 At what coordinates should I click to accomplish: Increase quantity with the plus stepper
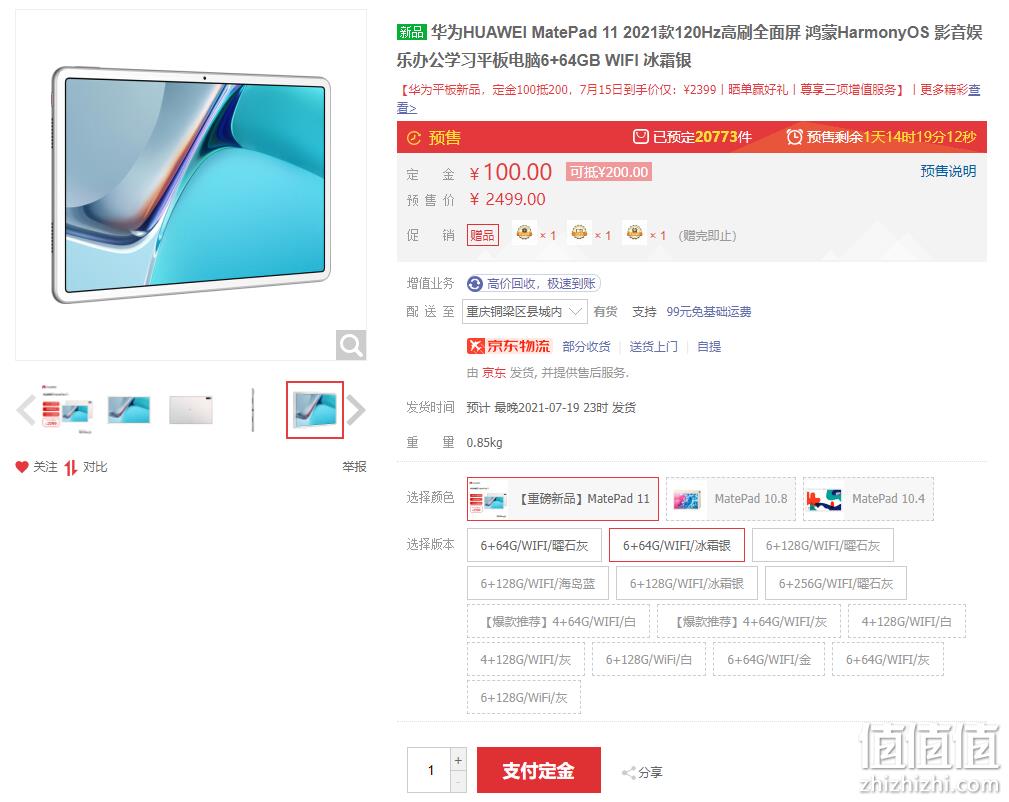[x=458, y=760]
